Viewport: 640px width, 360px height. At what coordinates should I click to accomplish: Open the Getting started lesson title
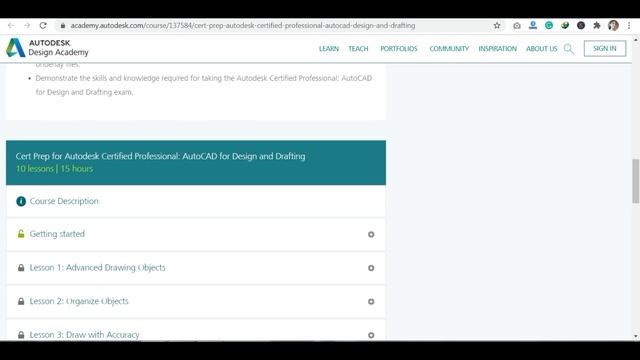click(x=57, y=234)
